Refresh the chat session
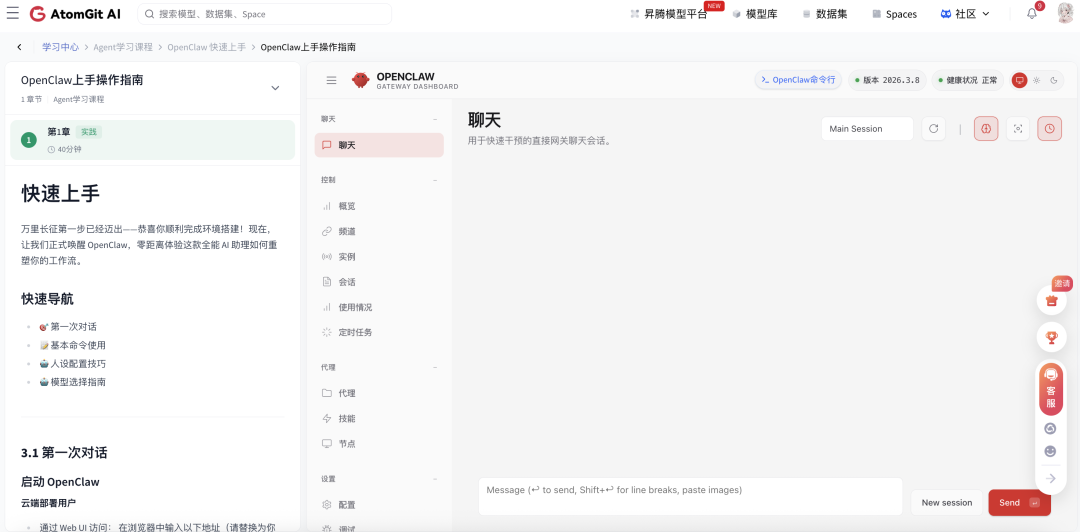The height and width of the screenshot is (532, 1080). click(933, 129)
